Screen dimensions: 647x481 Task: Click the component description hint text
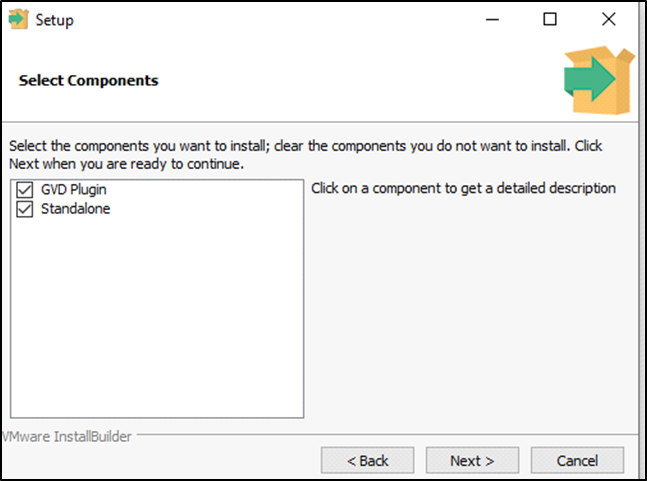pos(463,188)
